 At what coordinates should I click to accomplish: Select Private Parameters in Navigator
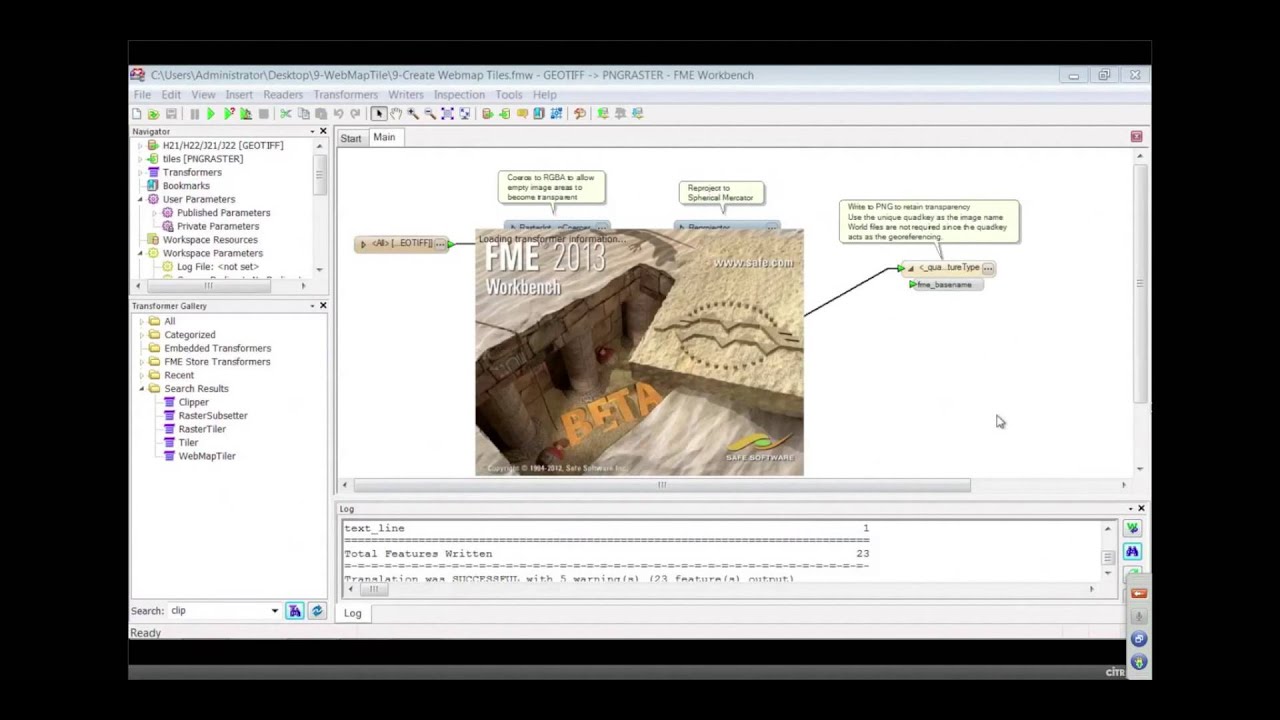[217, 226]
